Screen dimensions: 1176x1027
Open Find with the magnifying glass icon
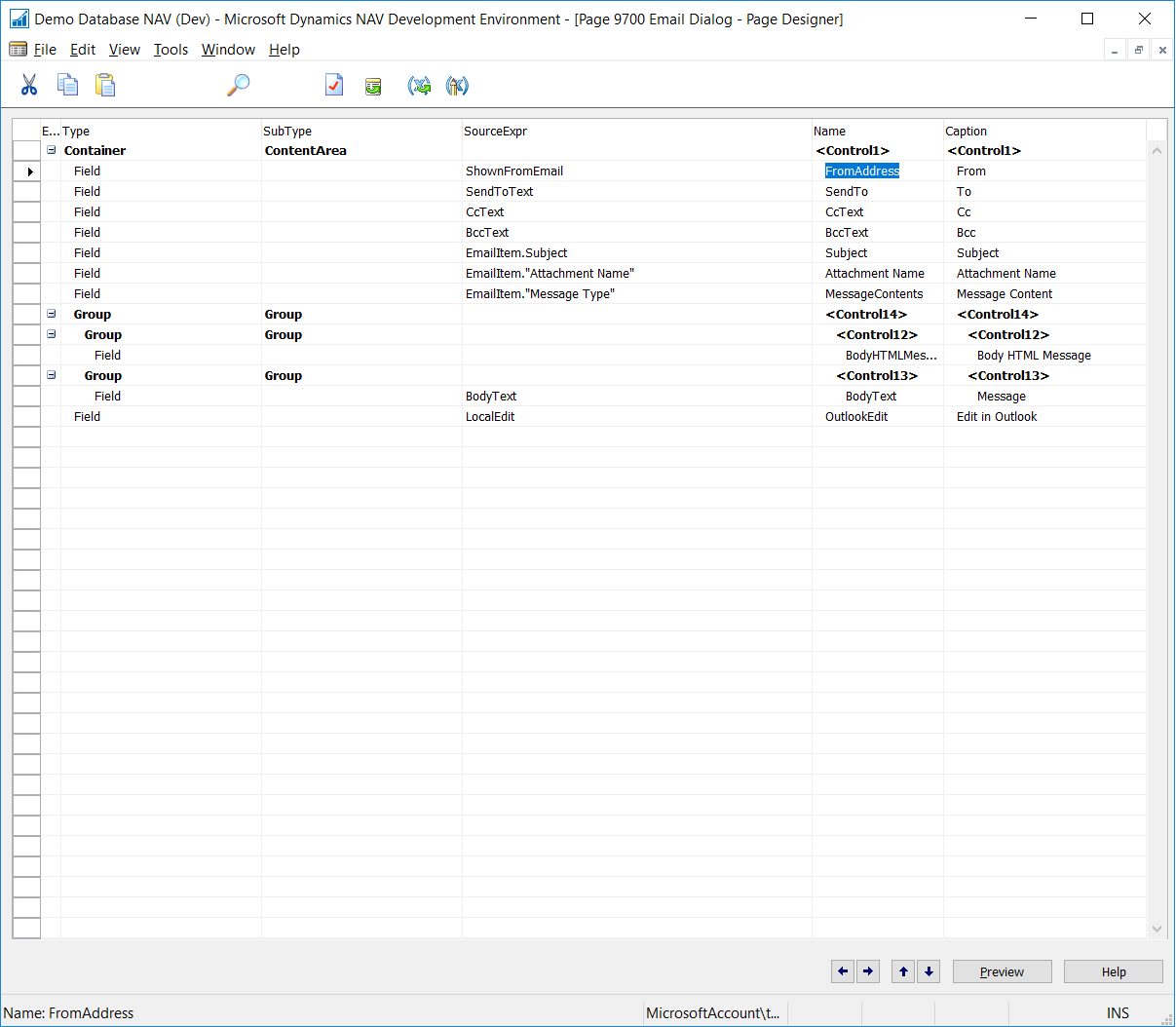click(238, 86)
